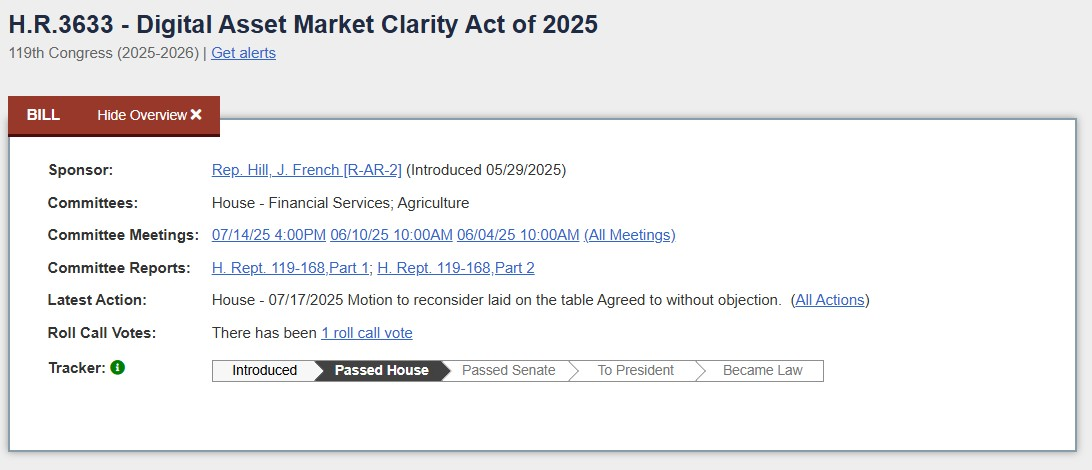Click the Passed Senate tracker stage
This screenshot has height=470, width=1092.
(508, 371)
